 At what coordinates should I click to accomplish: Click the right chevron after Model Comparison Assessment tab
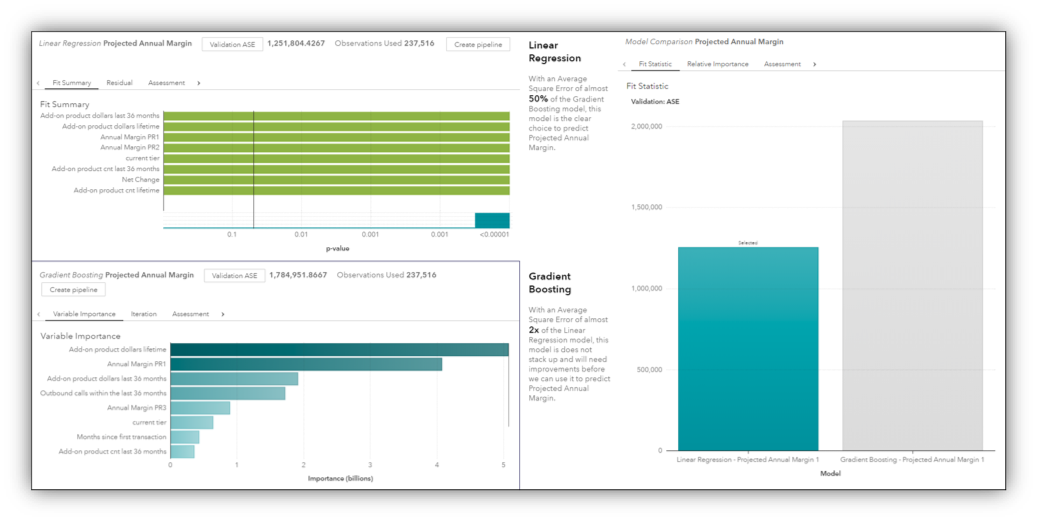pos(814,64)
